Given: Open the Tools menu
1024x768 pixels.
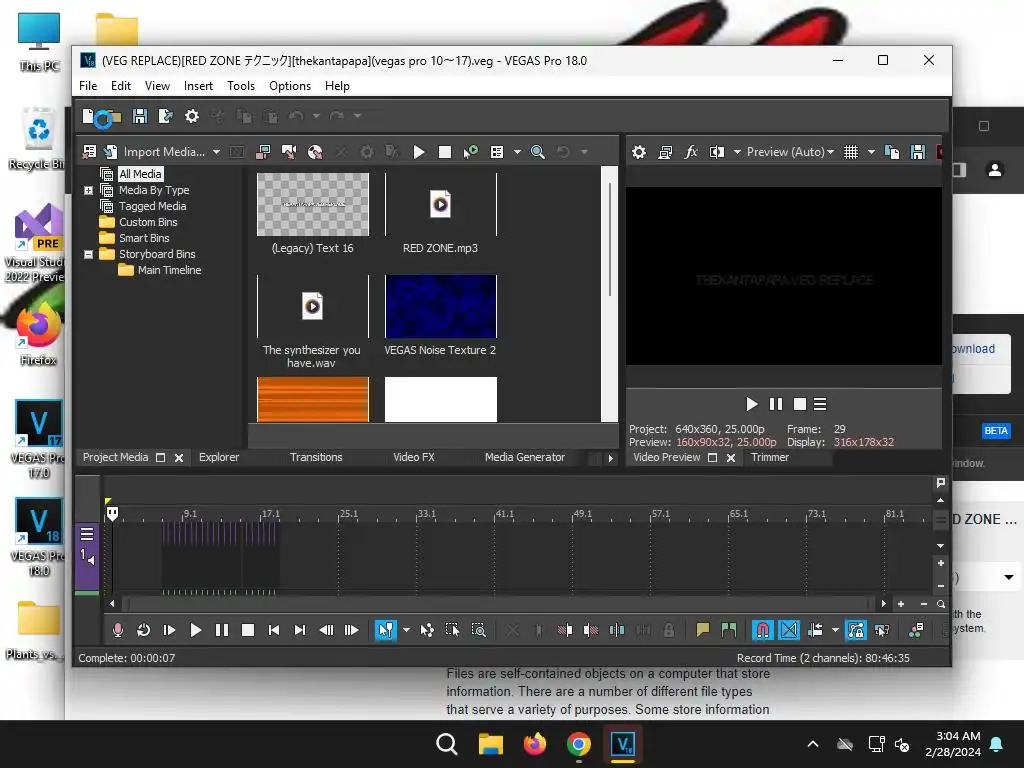Looking at the screenshot, I should (x=241, y=86).
